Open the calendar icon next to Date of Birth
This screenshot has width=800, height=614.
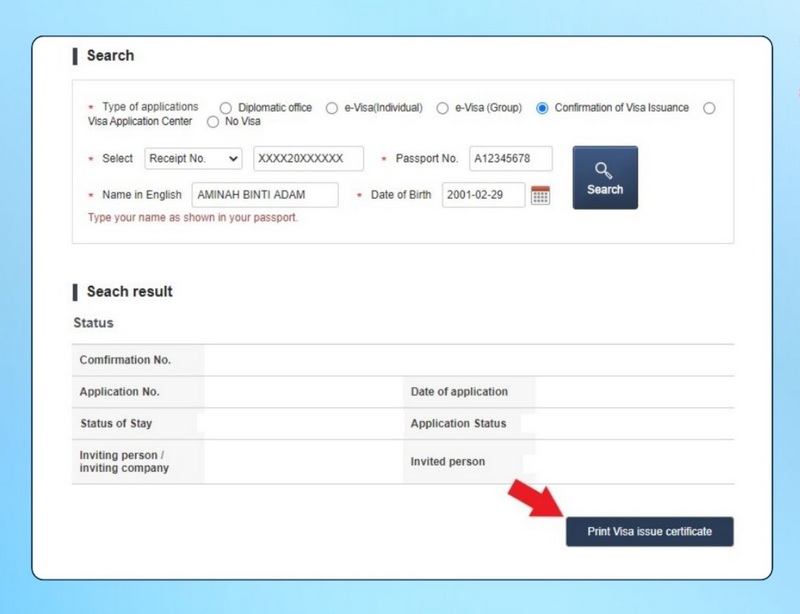542,195
